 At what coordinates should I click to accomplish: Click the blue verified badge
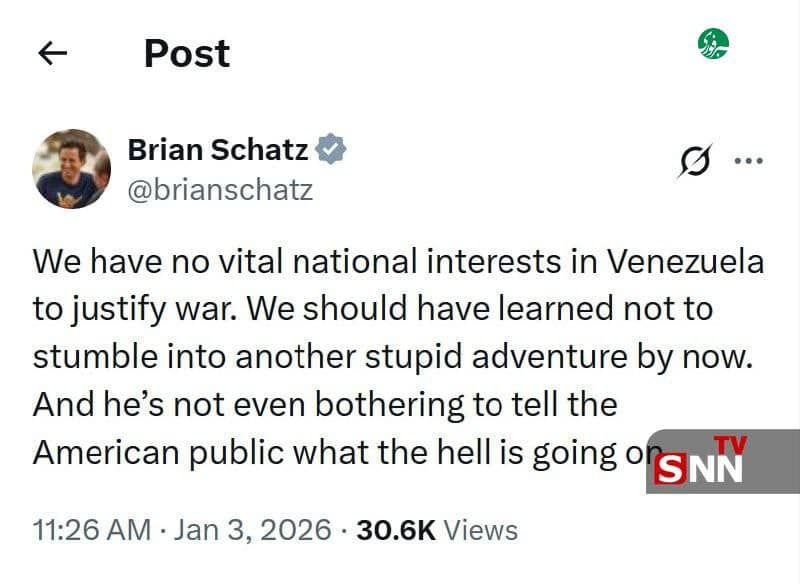(332, 150)
